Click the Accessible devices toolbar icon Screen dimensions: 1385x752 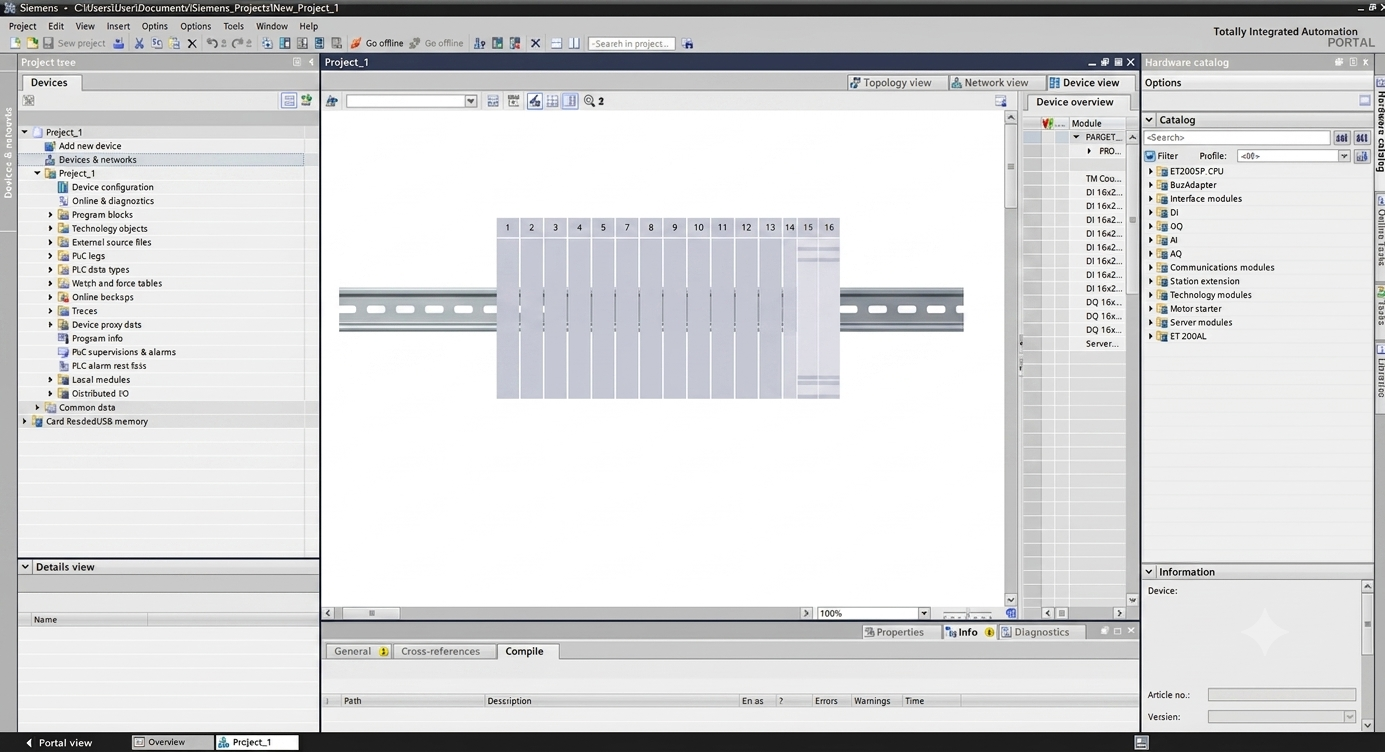pos(479,43)
